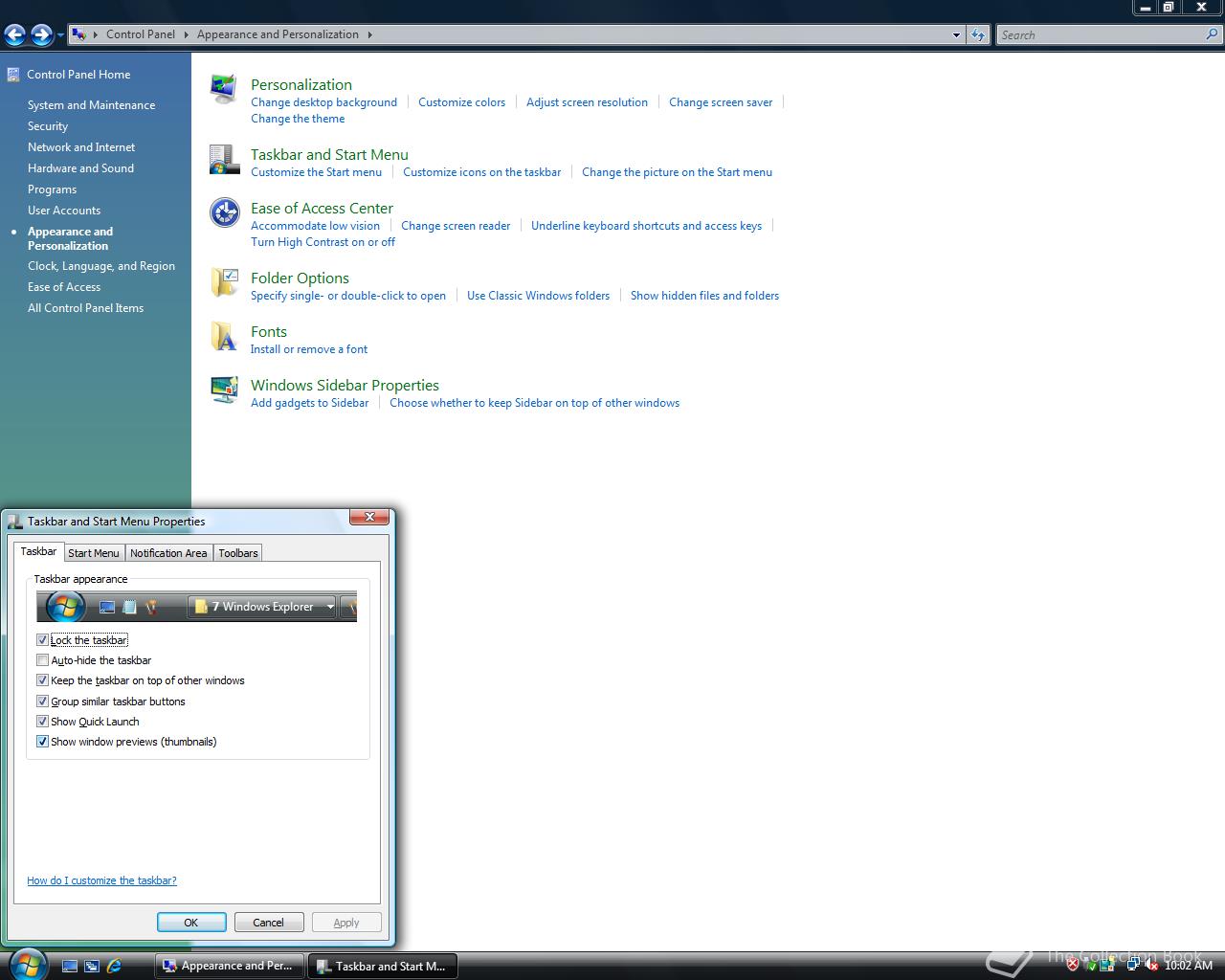Open the Folder Options heading

[300, 278]
